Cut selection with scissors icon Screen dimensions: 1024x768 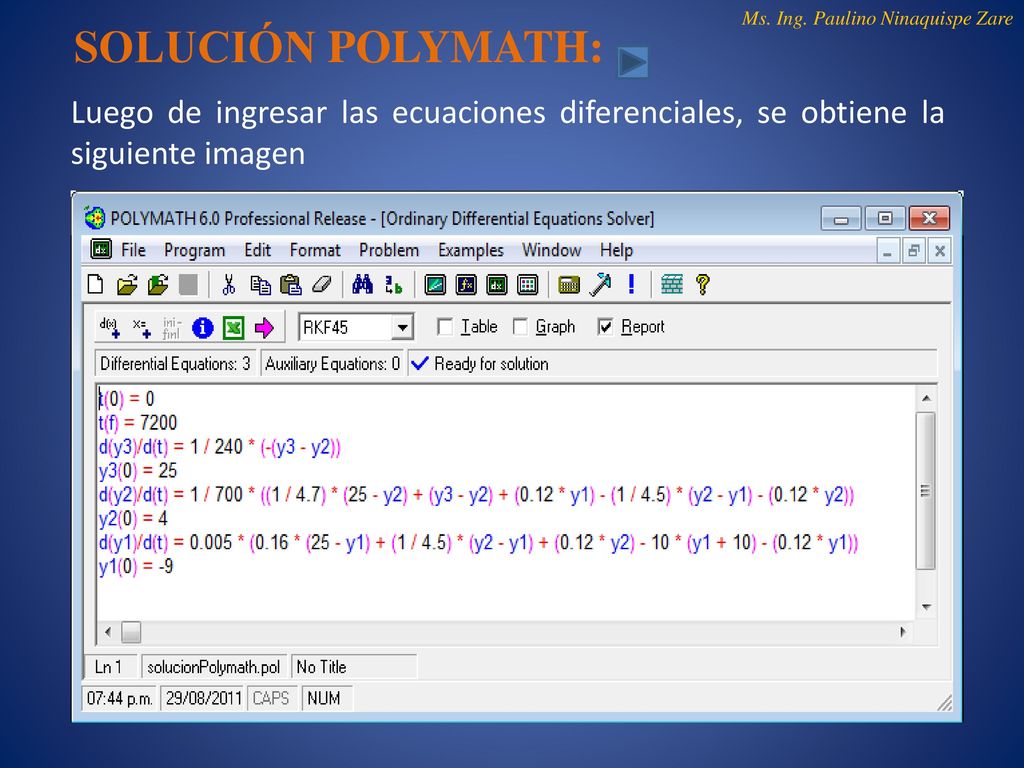(229, 285)
